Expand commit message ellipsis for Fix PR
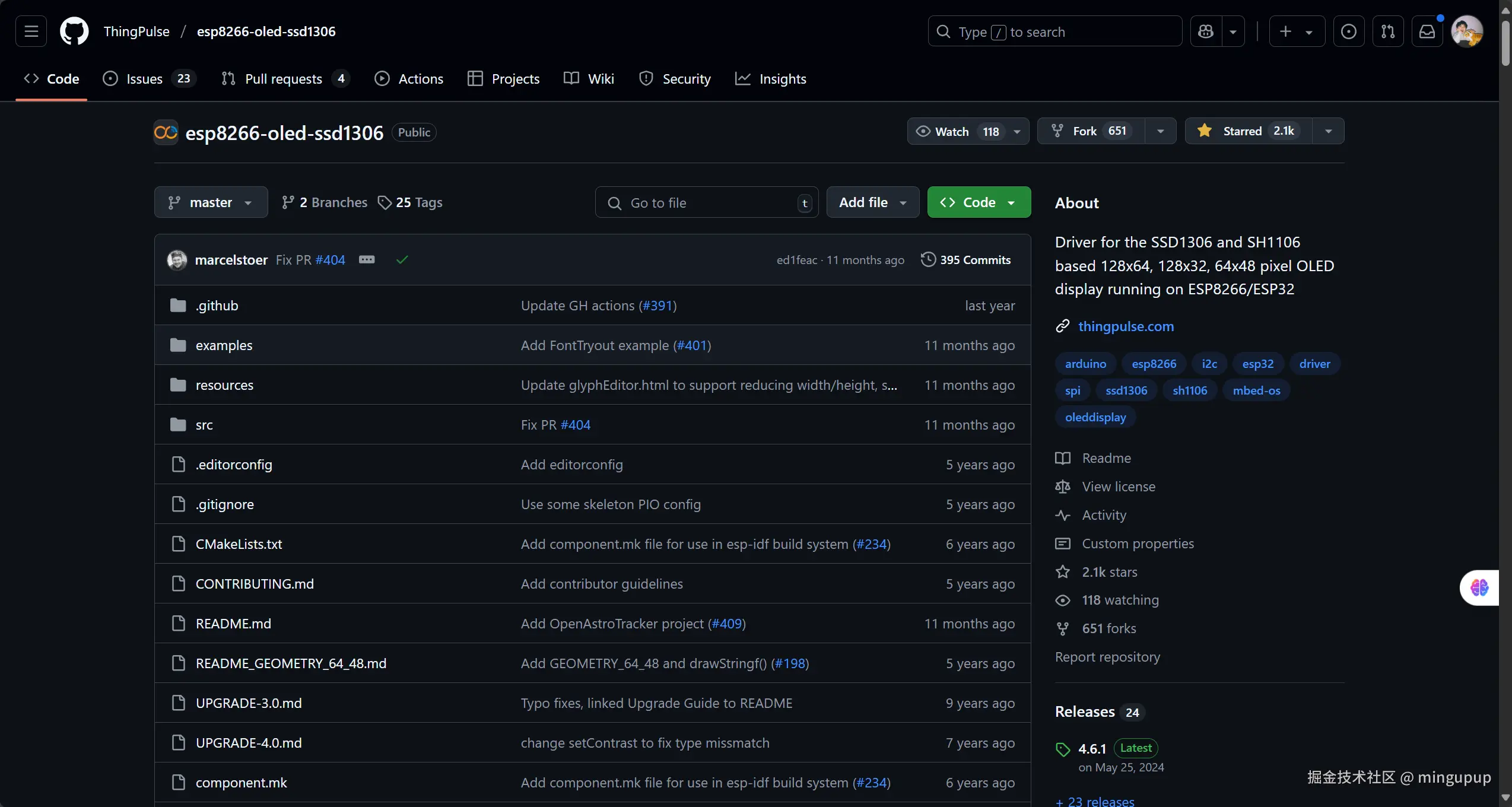 367,260
